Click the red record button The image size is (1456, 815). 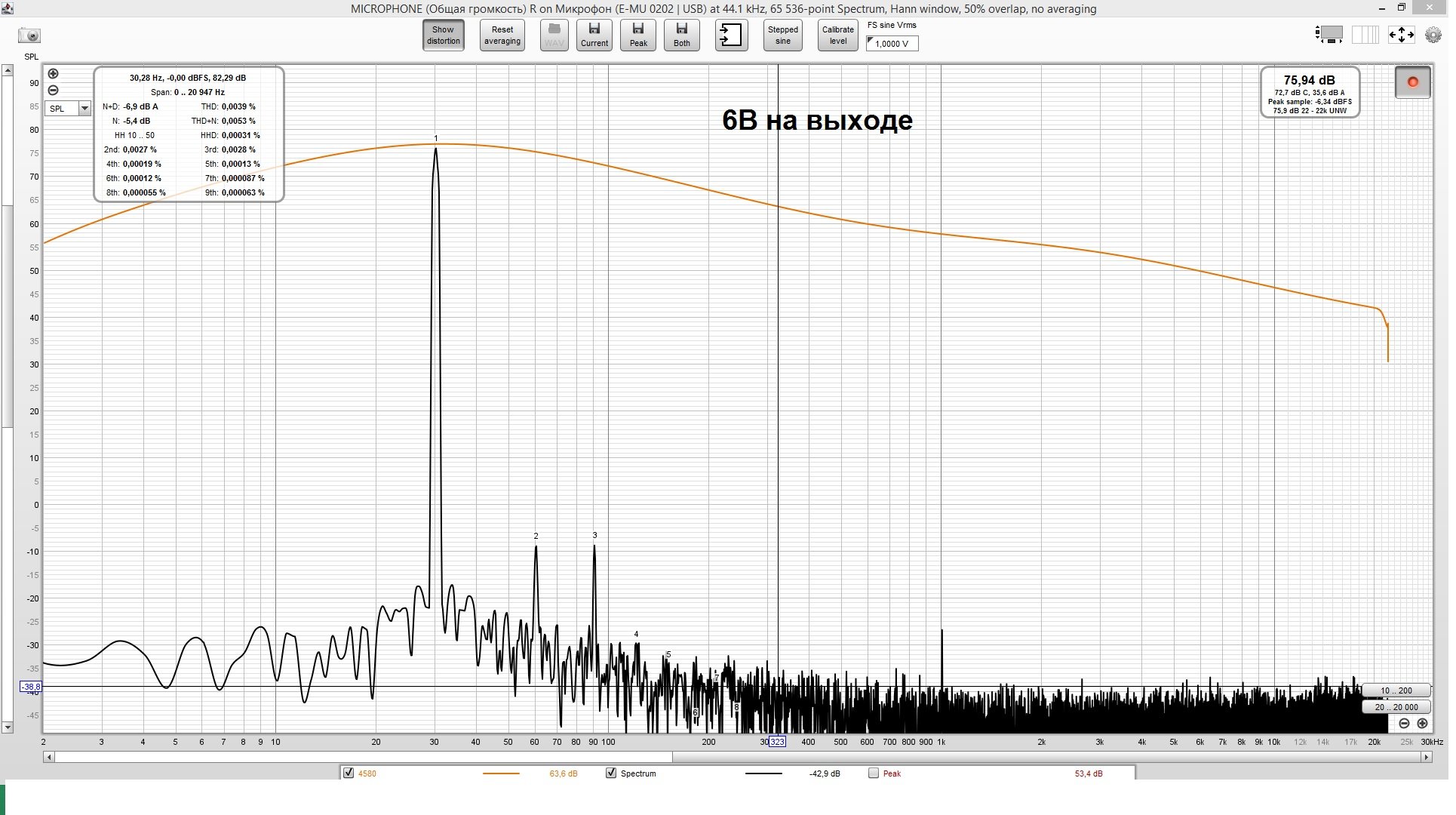point(1412,82)
